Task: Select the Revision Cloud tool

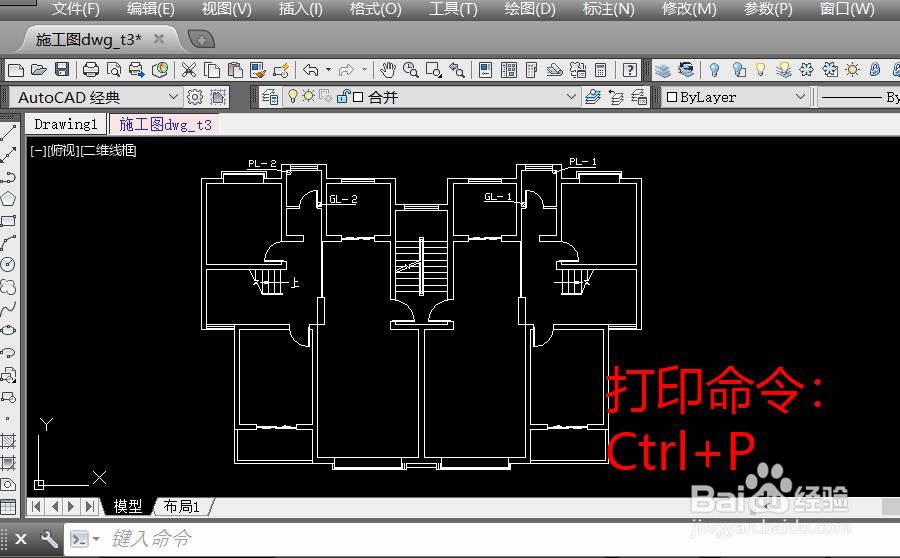Action: (8, 286)
